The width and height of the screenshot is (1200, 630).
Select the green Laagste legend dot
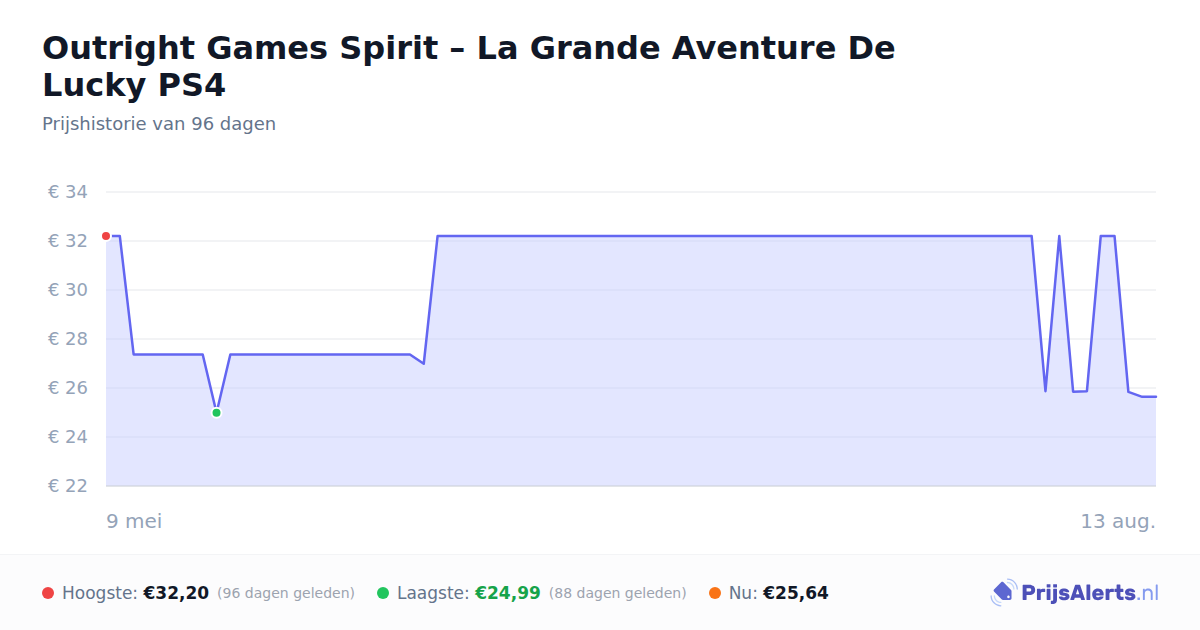pyautogui.click(x=383, y=593)
